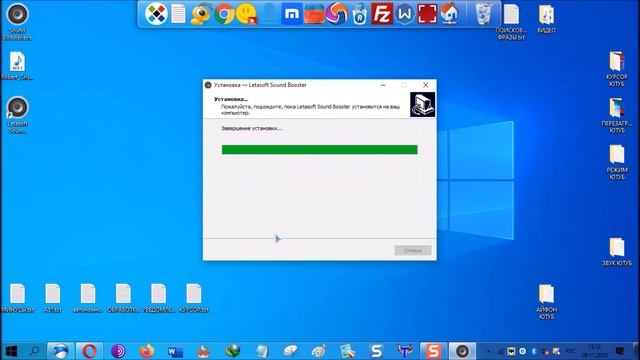The height and width of the screenshot is (360, 640).
Task: Open taskbar search magnifier
Action: [35, 351]
